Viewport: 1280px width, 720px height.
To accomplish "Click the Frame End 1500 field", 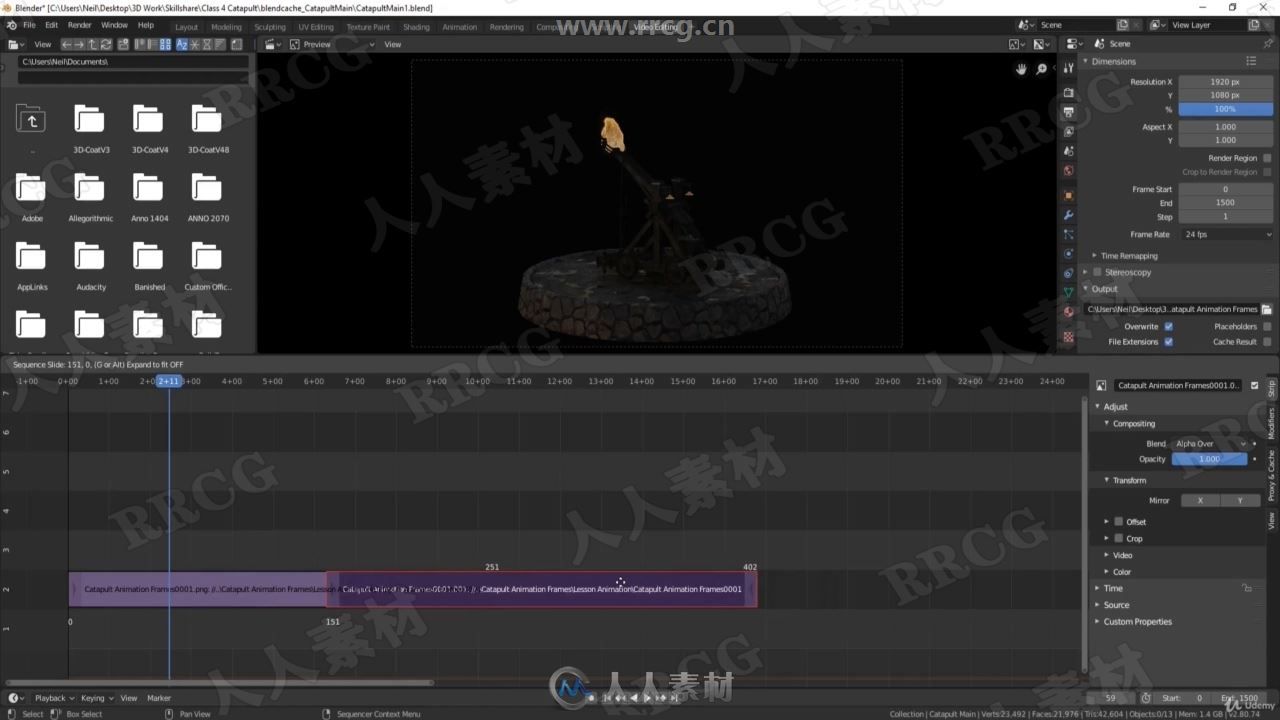I will (1225, 202).
